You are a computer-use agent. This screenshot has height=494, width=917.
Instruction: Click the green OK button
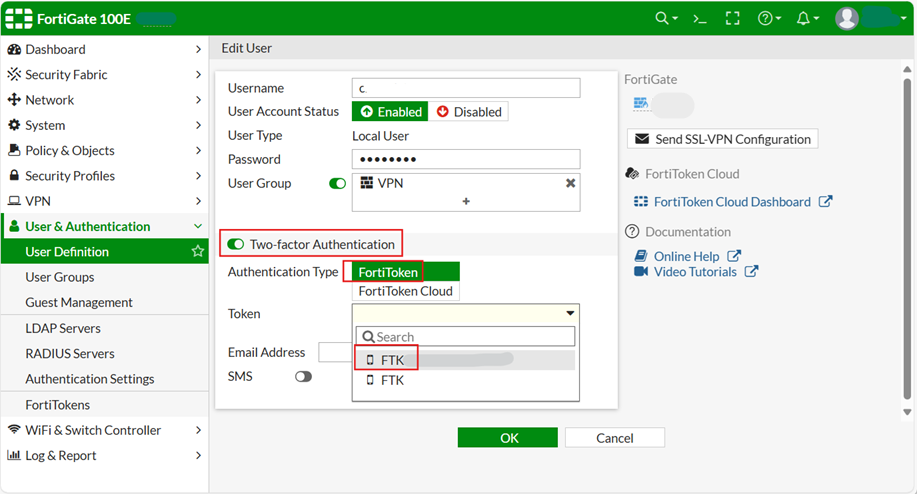[508, 438]
